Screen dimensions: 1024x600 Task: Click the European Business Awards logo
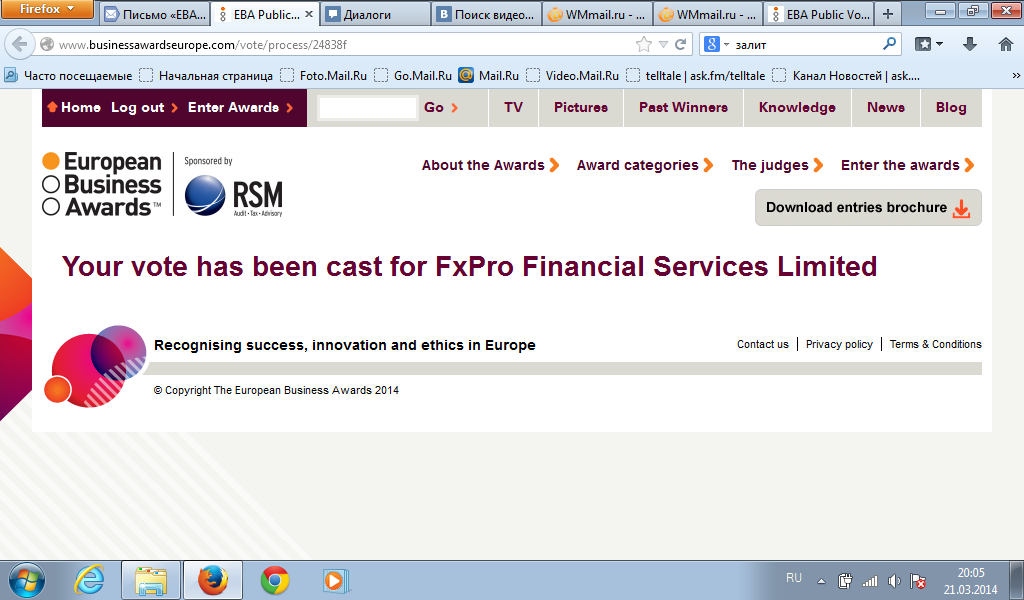[102, 184]
